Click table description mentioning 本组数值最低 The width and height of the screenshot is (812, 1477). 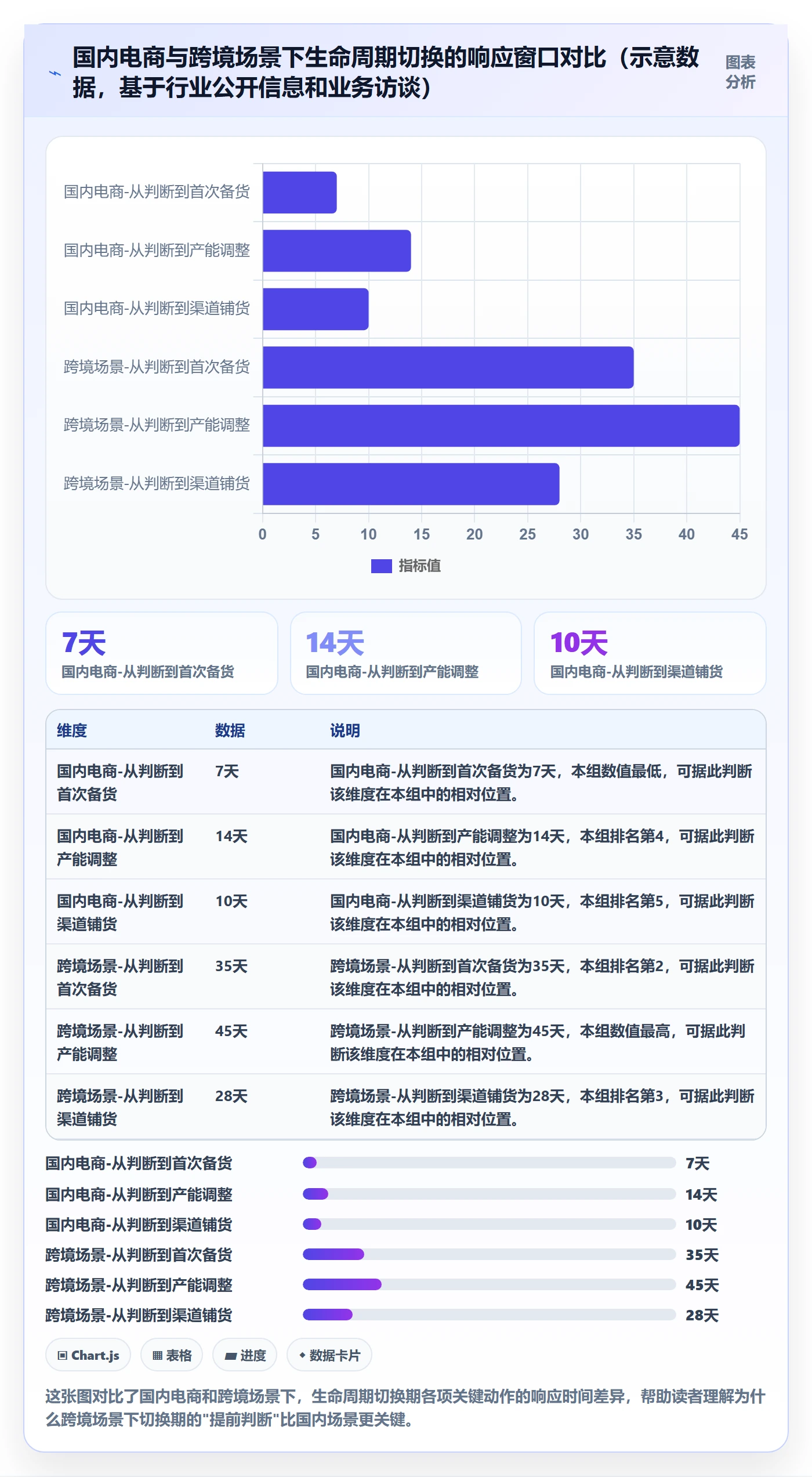pyautogui.click(x=541, y=783)
